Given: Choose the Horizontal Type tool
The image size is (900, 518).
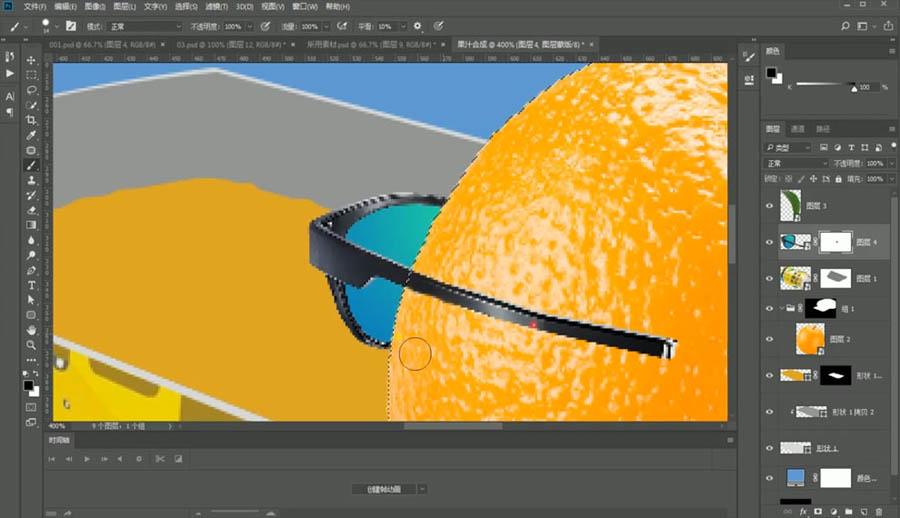Looking at the screenshot, I should (31, 284).
